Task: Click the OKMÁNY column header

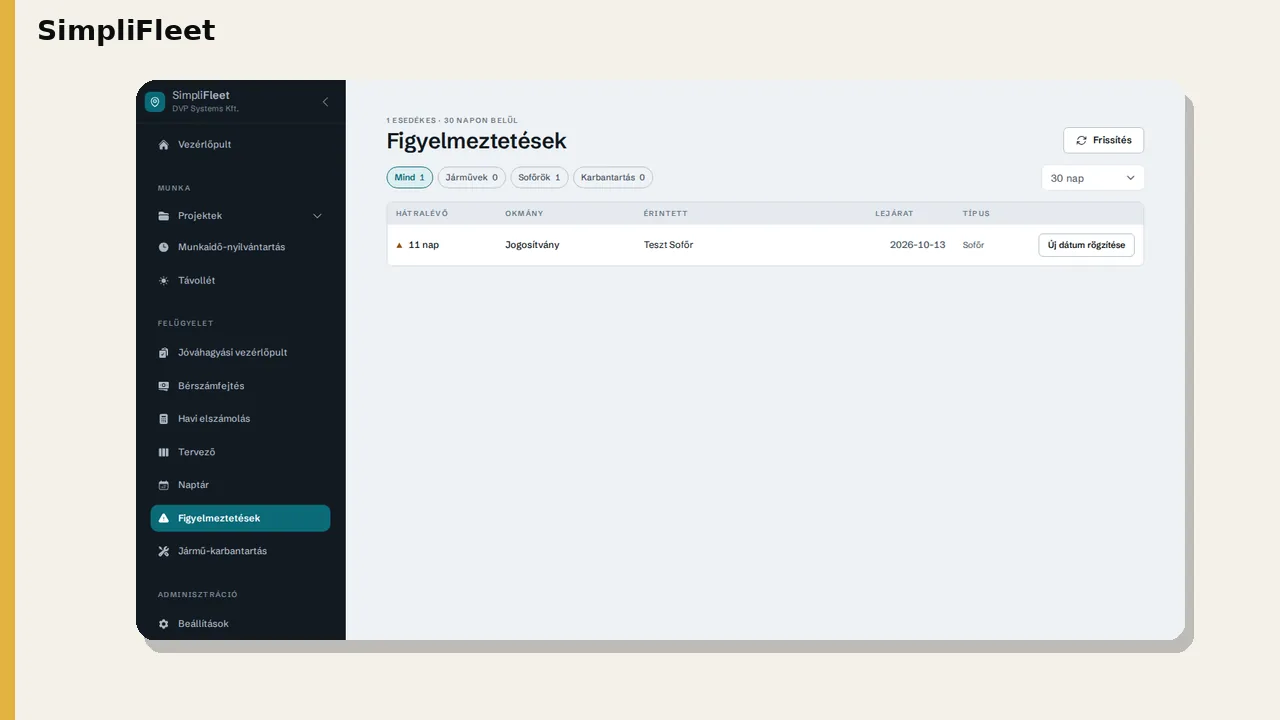Action: [524, 214]
